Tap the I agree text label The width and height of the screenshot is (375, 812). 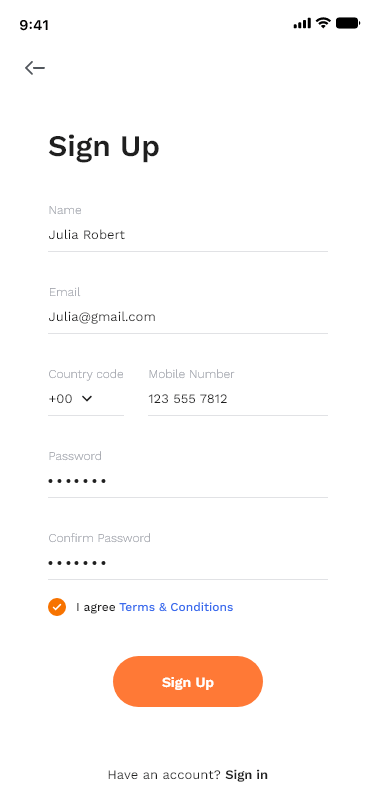[x=96, y=607]
